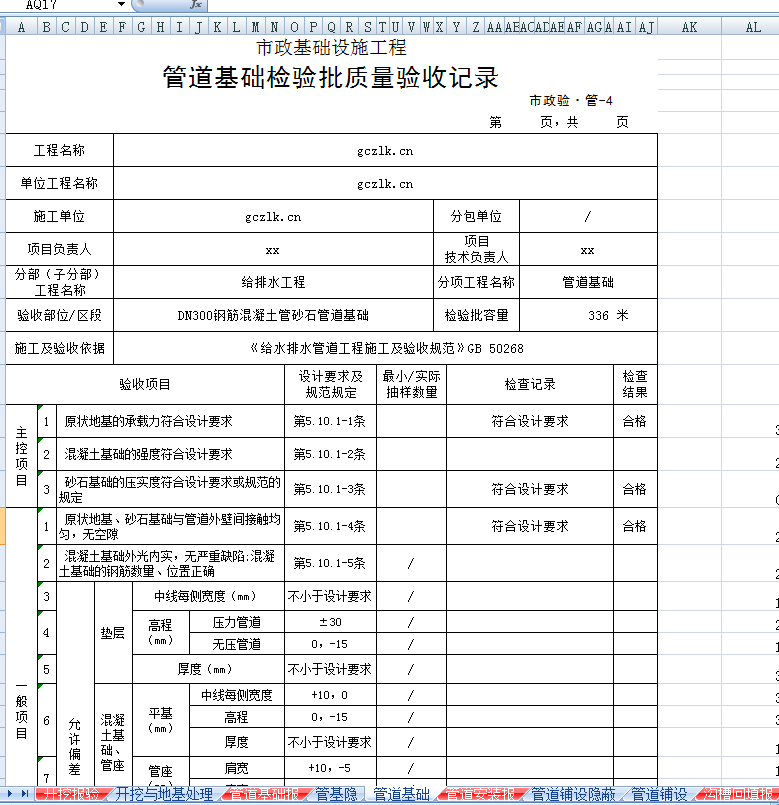The width and height of the screenshot is (779, 805).
Task: Select the 项目负责人 label cell
Action: pyautogui.click(x=59, y=249)
